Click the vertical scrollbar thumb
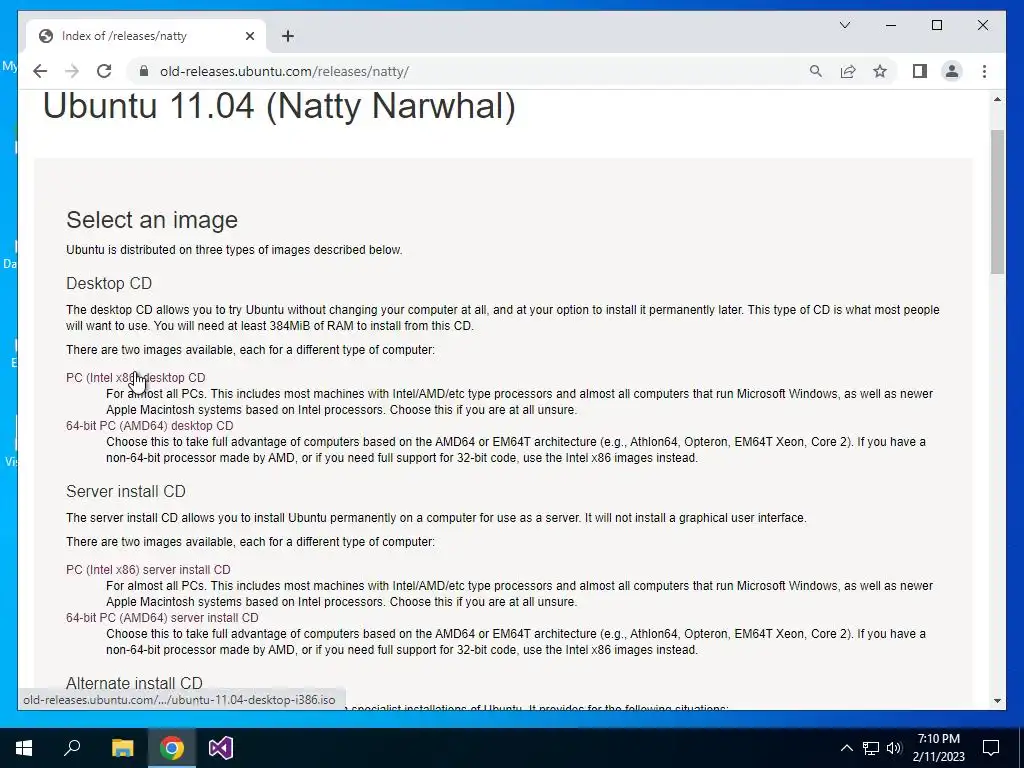1024x768 pixels. click(x=997, y=202)
